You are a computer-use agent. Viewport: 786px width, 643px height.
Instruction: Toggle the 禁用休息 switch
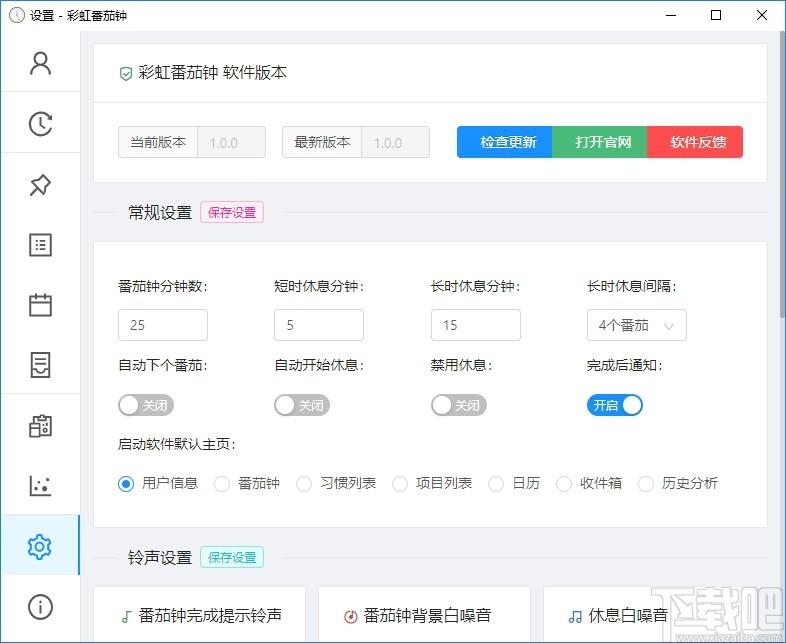coord(459,405)
